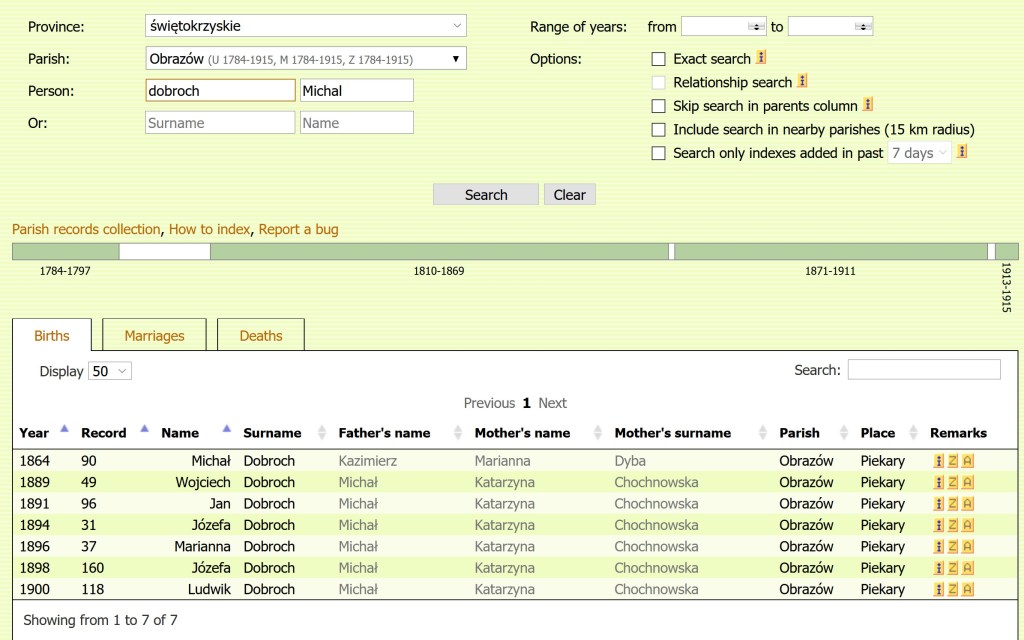The image size is (1024, 640).
Task: Click the 1810-1869 segment of the year range bar
Action: pyautogui.click(x=438, y=251)
